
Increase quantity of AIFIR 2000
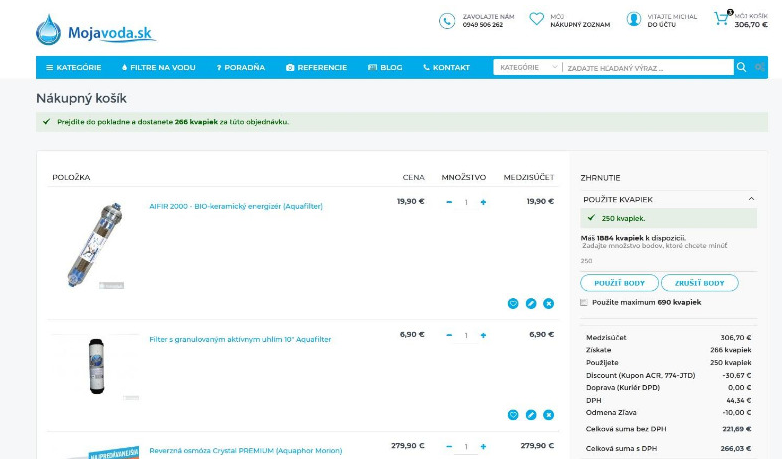[x=483, y=202]
